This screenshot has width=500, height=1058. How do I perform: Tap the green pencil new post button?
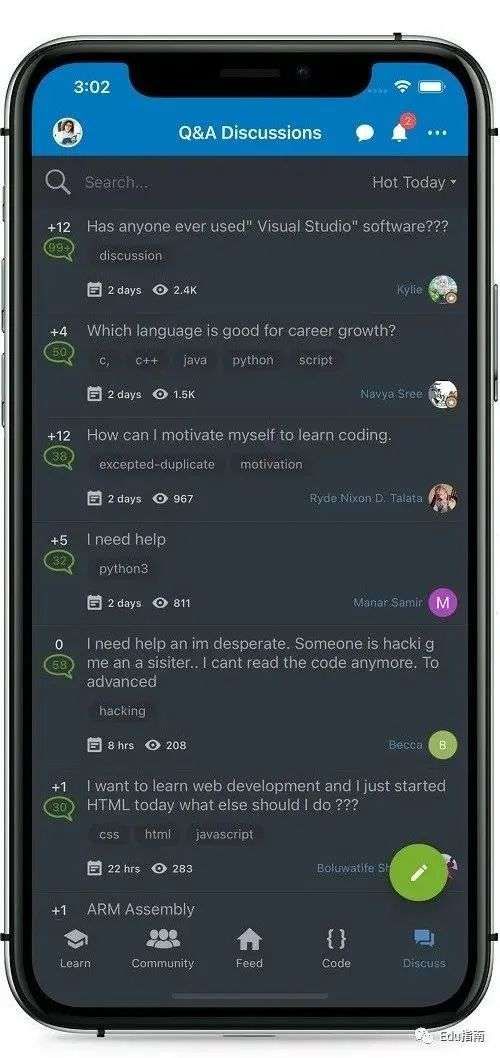(419, 872)
